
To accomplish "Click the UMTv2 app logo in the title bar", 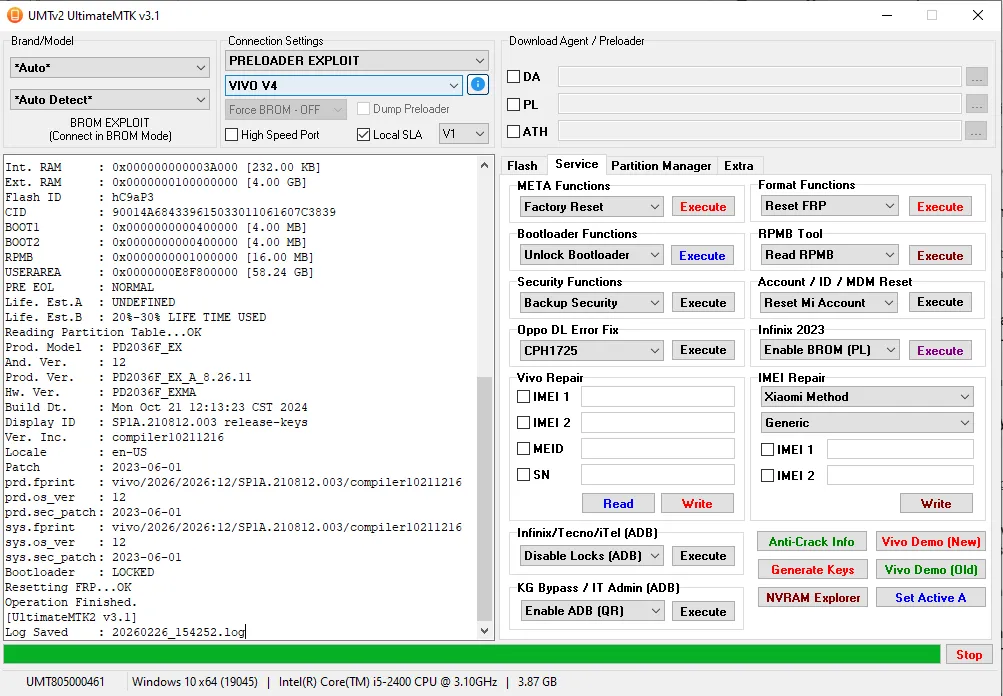I will click(x=15, y=15).
